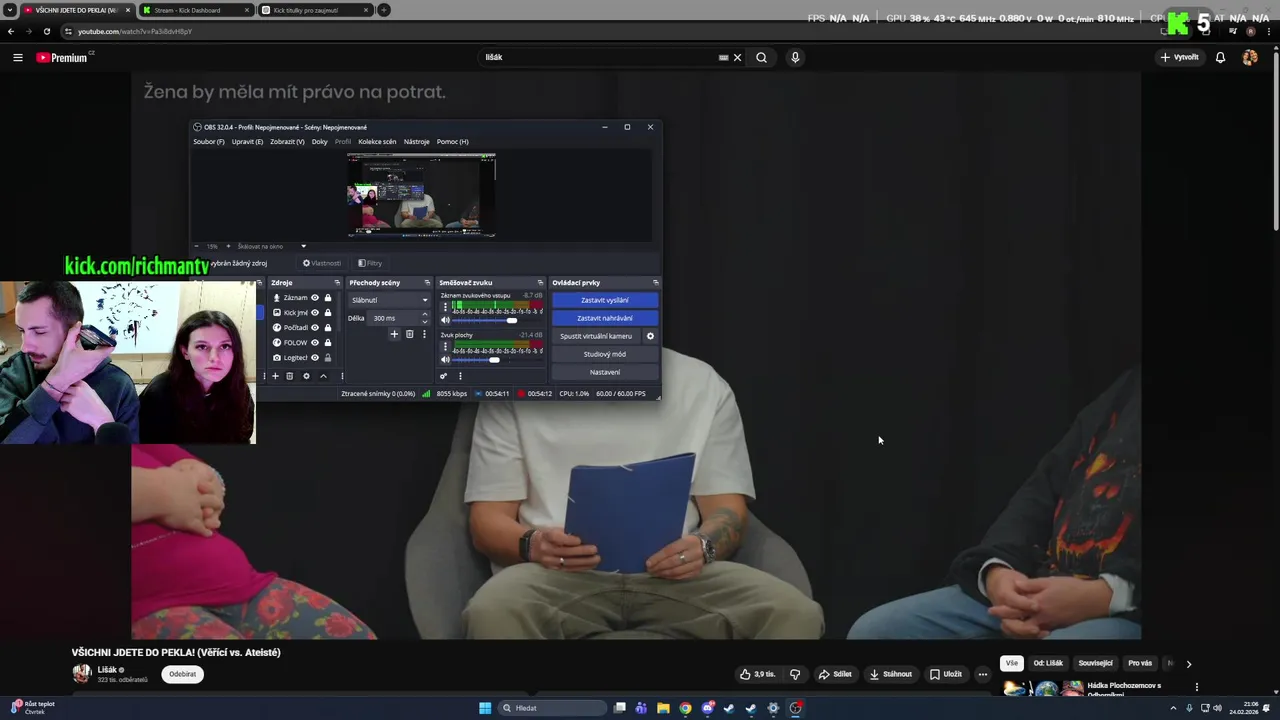Open the OBS Nástroje menu
The height and width of the screenshot is (720, 1280).
(x=416, y=142)
